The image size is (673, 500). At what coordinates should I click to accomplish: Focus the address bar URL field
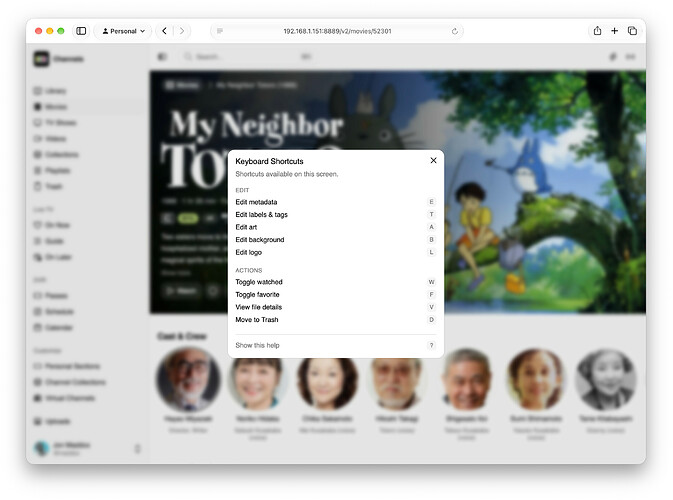pos(337,31)
